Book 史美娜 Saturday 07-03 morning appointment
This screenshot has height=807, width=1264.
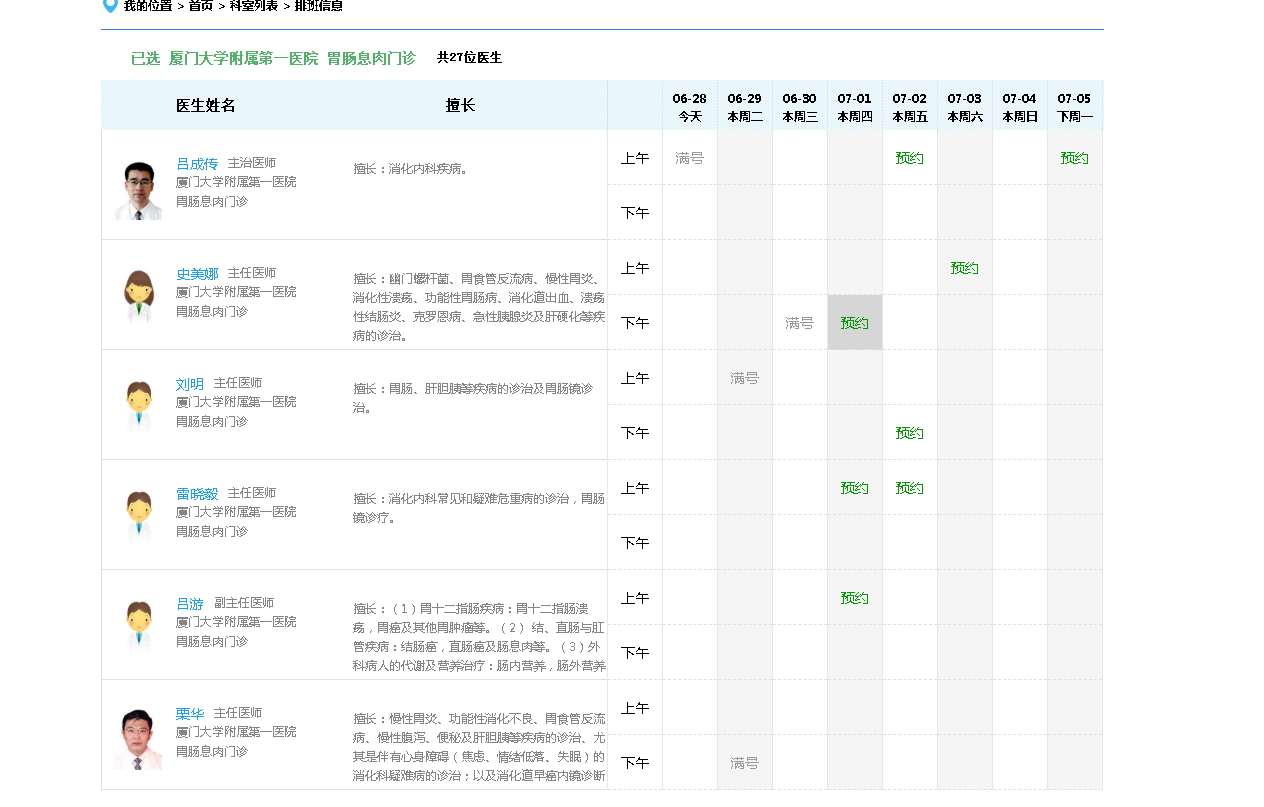pos(964,268)
